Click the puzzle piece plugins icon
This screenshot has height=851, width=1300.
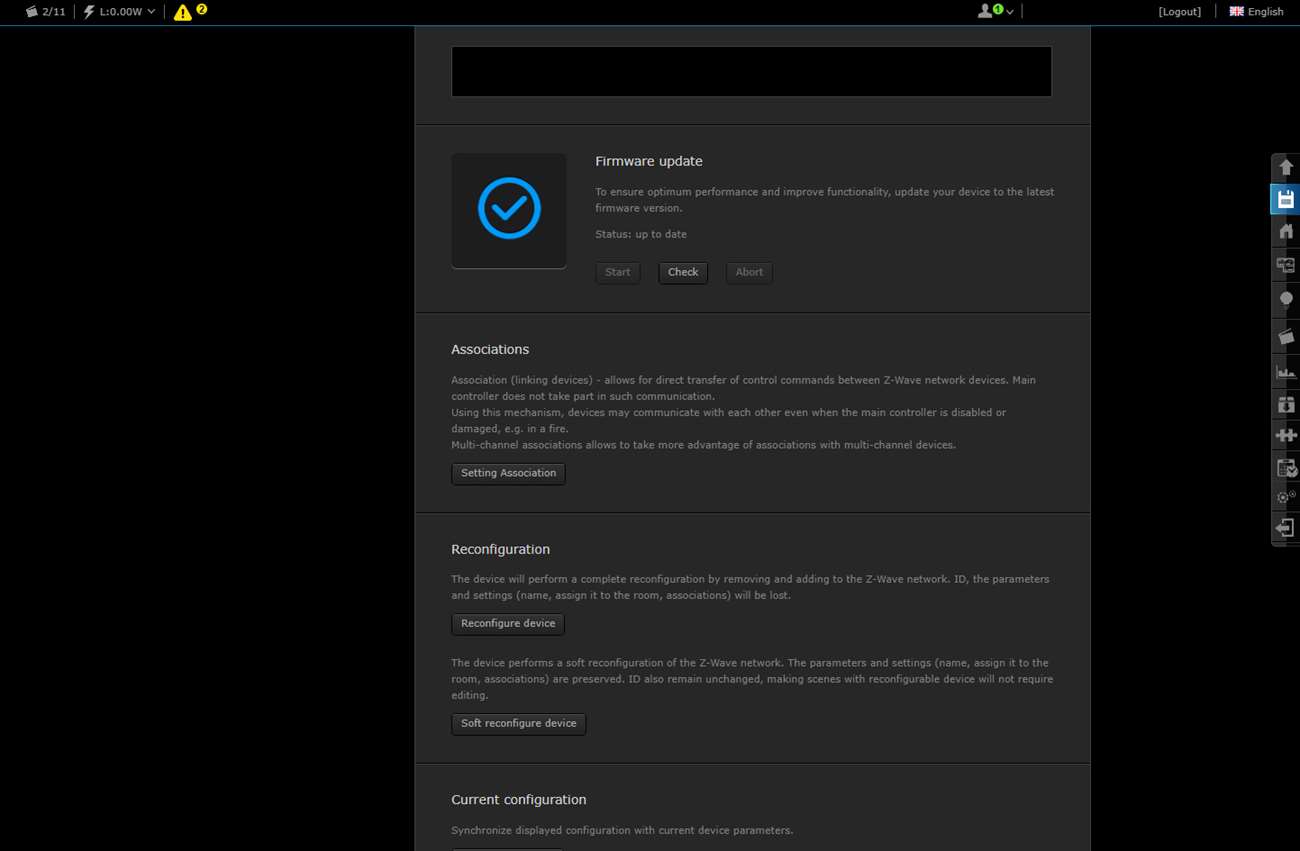[1286, 435]
